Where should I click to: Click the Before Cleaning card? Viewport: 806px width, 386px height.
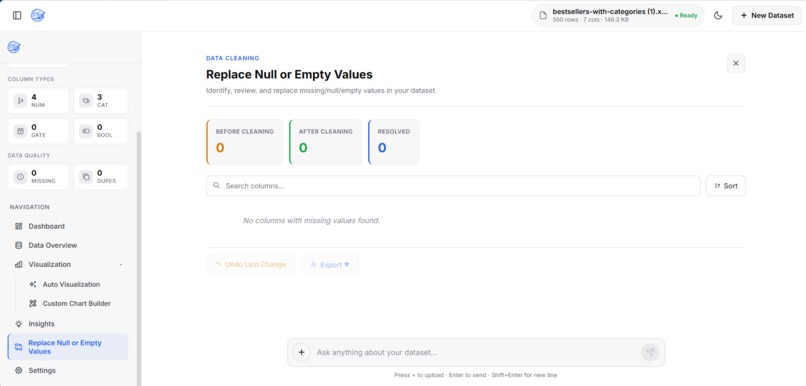(244, 142)
